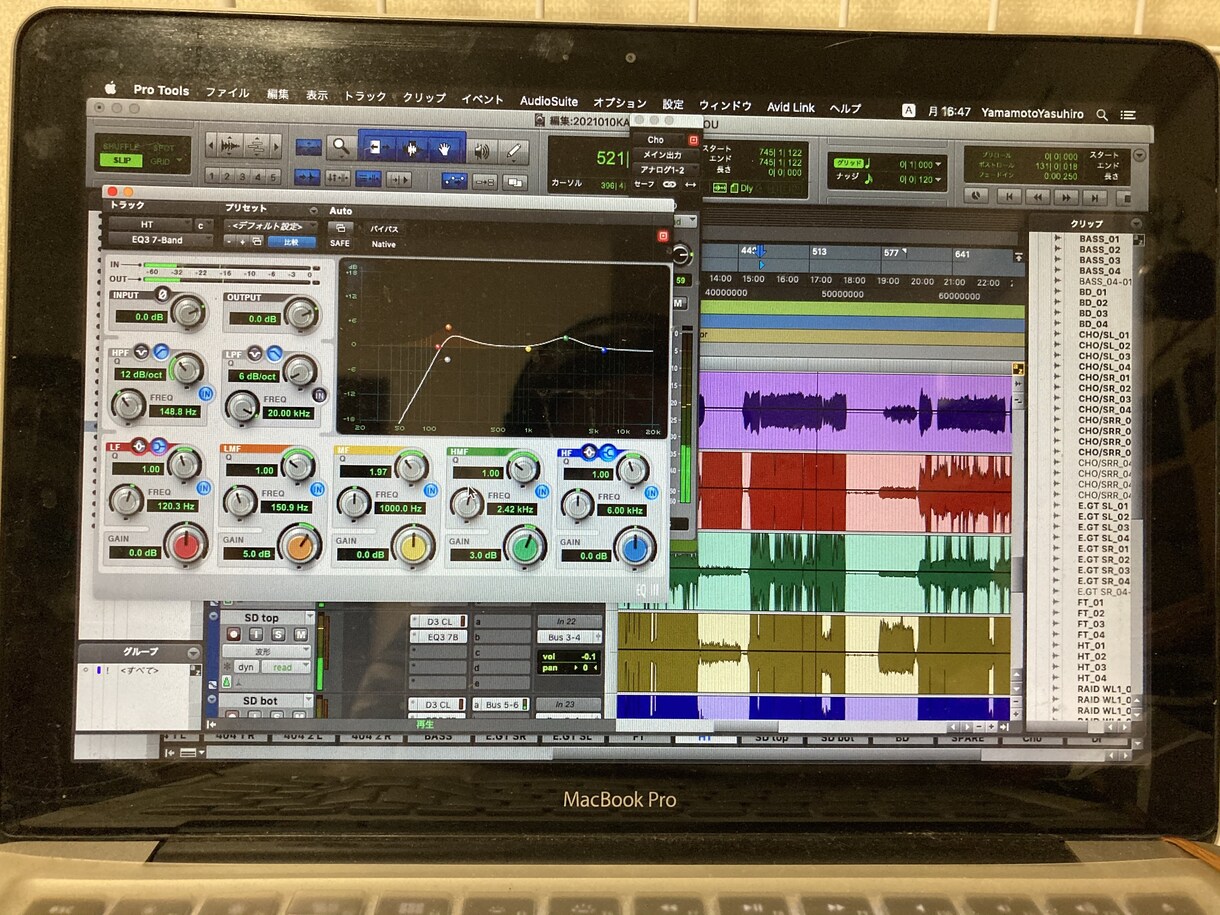1220x915 pixels.
Task: Toggle the LMF band IN button
Action: 317,490
